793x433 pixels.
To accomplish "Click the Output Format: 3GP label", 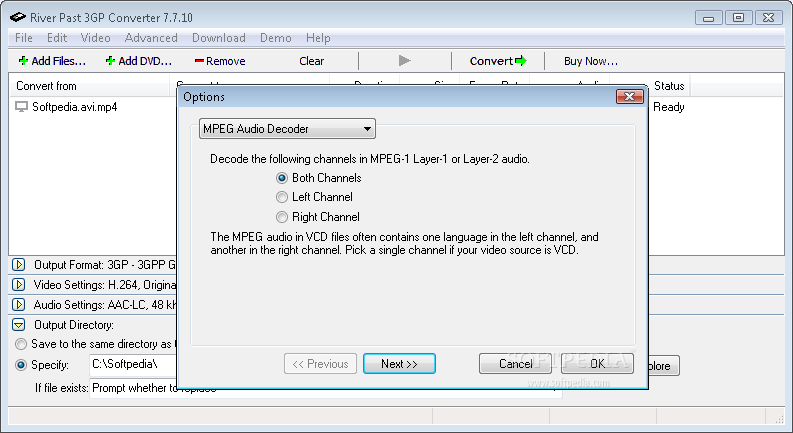I will pyautogui.click(x=105, y=265).
